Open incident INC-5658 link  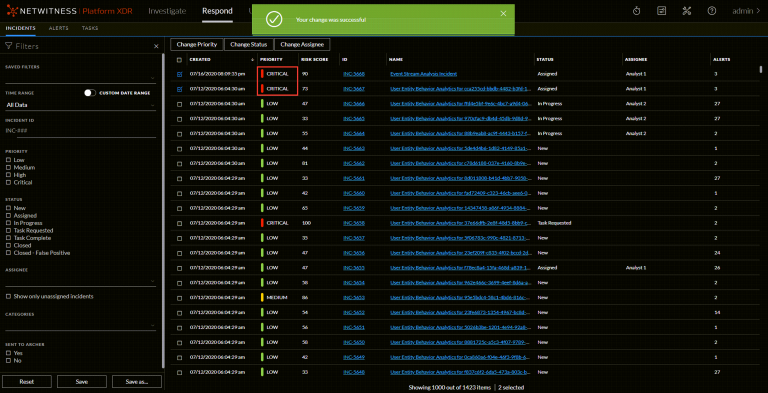pos(354,223)
